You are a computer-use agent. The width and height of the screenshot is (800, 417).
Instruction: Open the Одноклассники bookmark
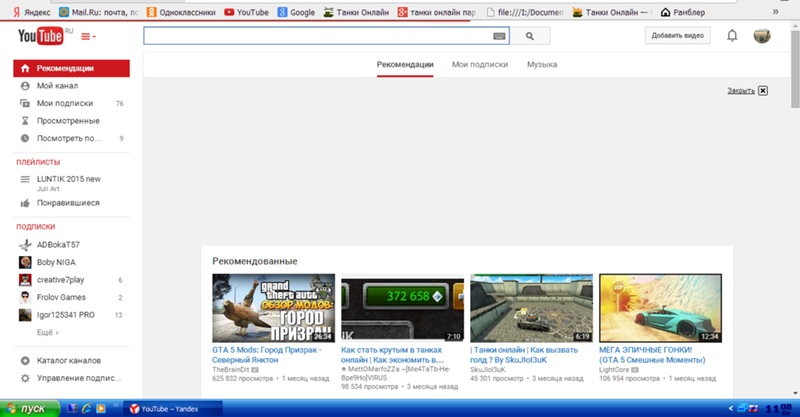tap(181, 12)
